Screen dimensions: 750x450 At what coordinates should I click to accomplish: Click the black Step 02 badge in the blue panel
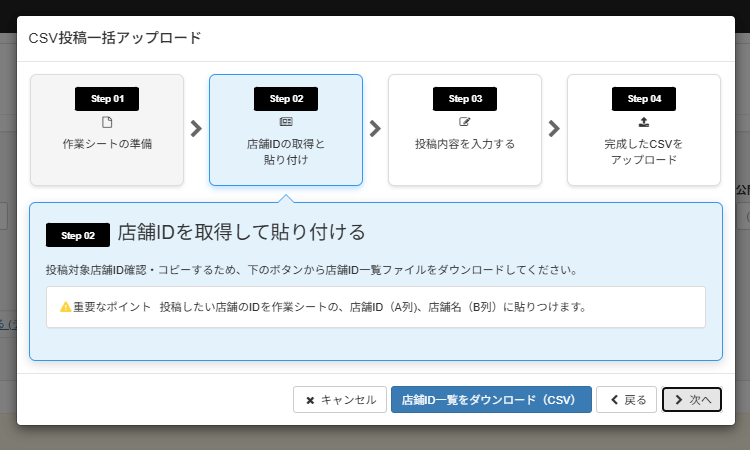(x=78, y=235)
